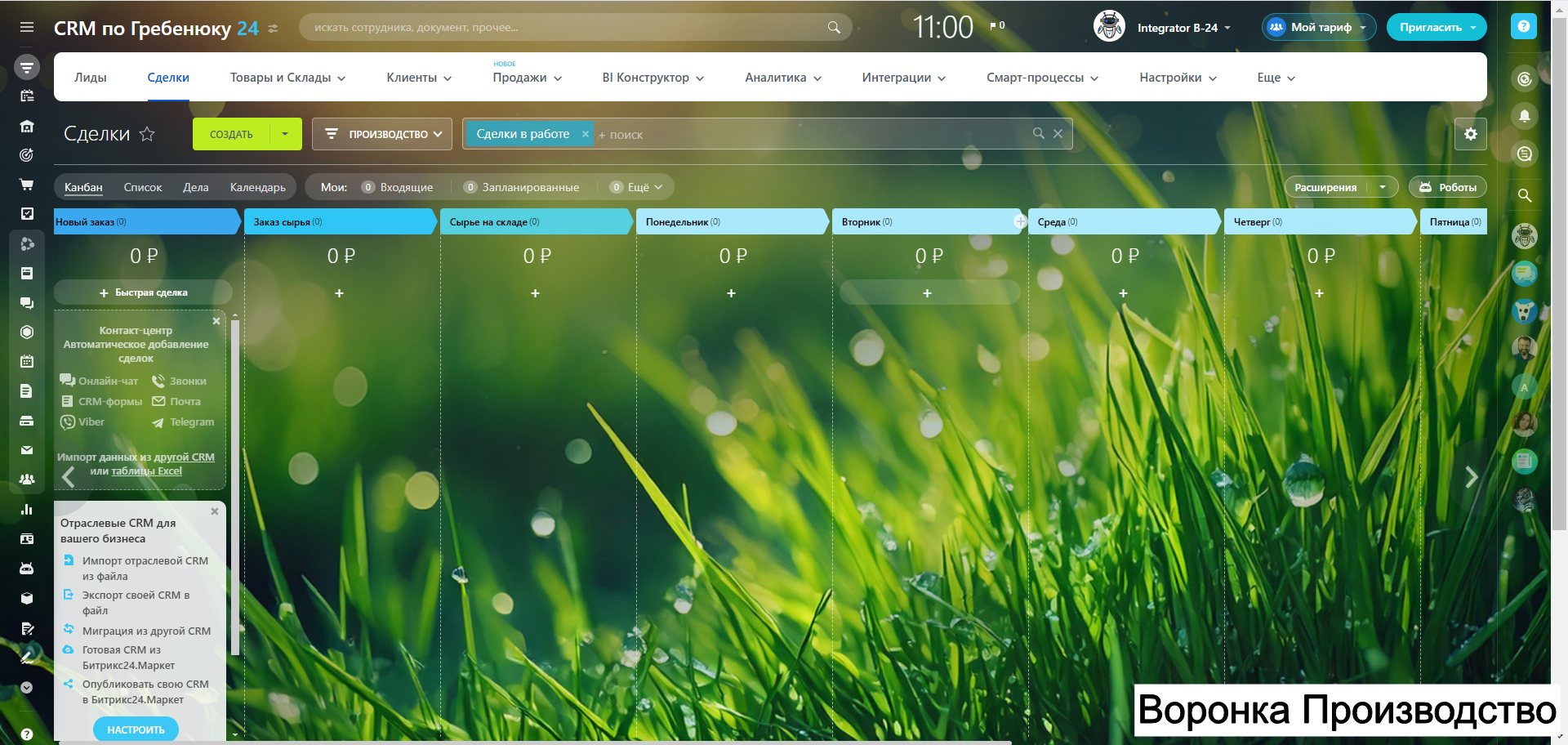Expand the Расширения dropdown arrow
This screenshot has height=745, width=1568.
click(x=1383, y=187)
